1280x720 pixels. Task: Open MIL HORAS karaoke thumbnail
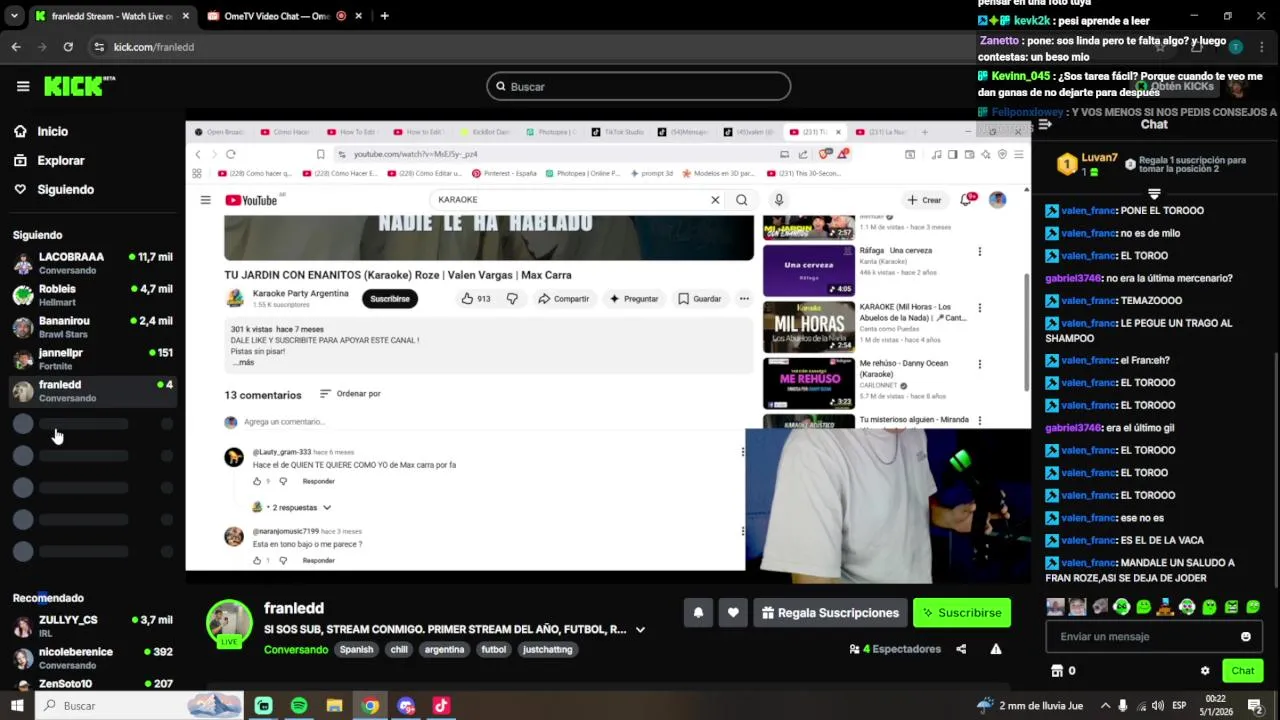click(x=809, y=325)
